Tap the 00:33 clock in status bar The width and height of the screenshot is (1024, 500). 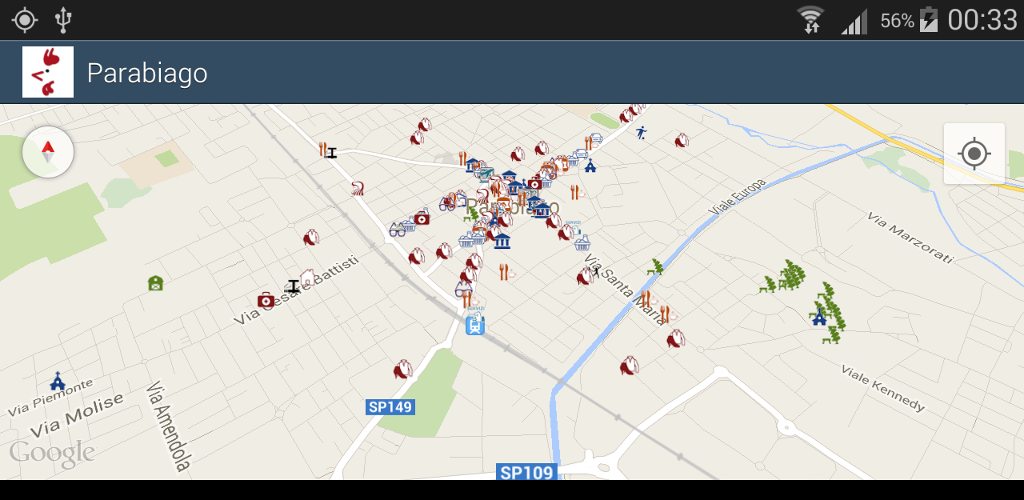[982, 20]
